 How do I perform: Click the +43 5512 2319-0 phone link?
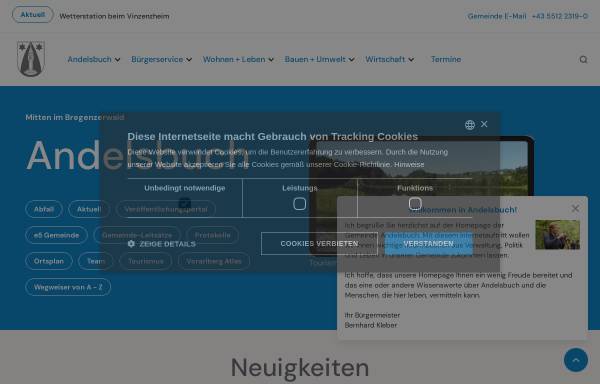coord(559,16)
